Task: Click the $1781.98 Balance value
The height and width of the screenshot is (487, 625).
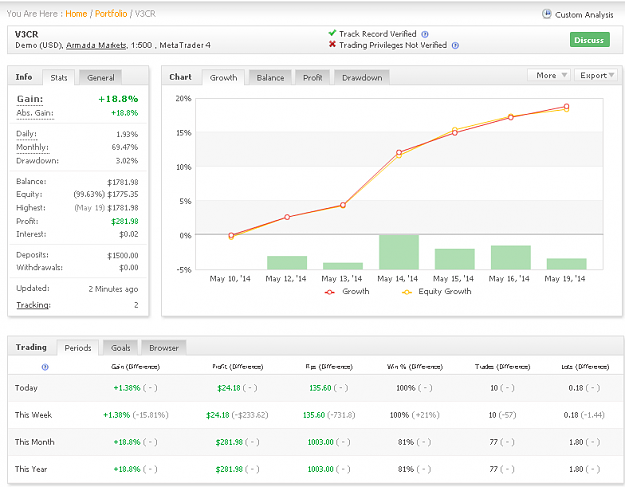Action: (x=123, y=182)
